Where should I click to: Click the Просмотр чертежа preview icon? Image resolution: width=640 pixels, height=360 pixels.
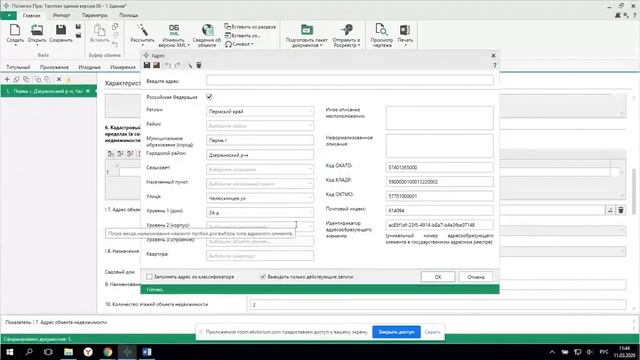pyautogui.click(x=381, y=30)
